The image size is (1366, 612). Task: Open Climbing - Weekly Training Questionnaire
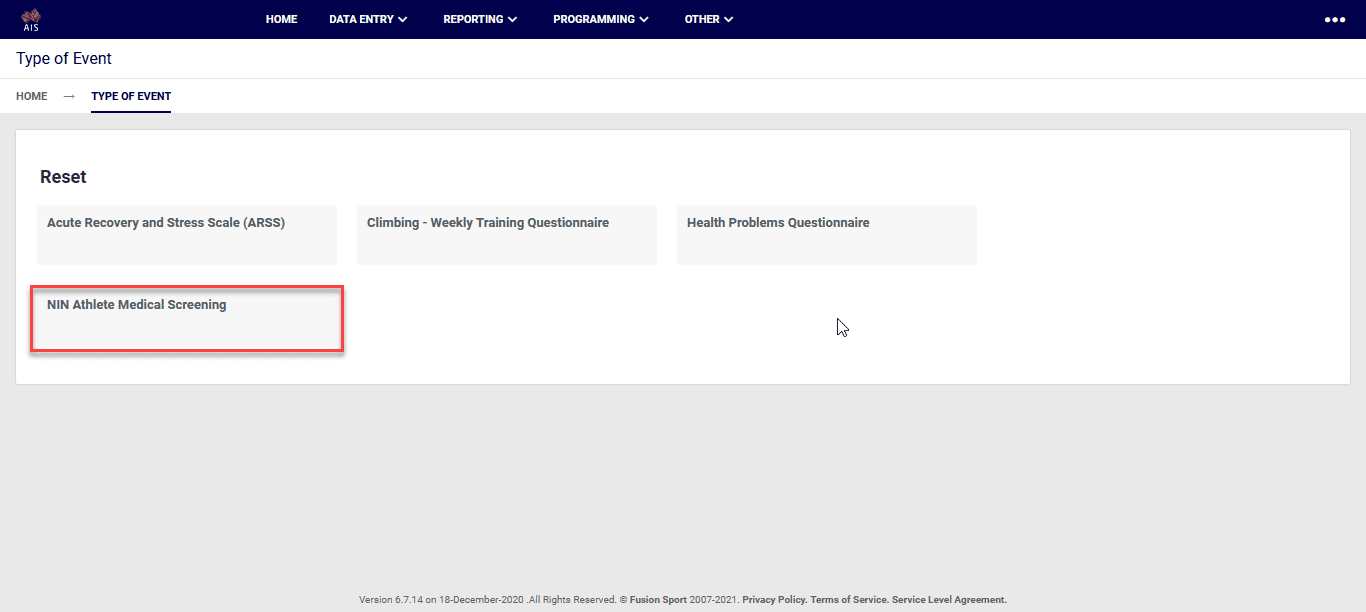coord(506,234)
